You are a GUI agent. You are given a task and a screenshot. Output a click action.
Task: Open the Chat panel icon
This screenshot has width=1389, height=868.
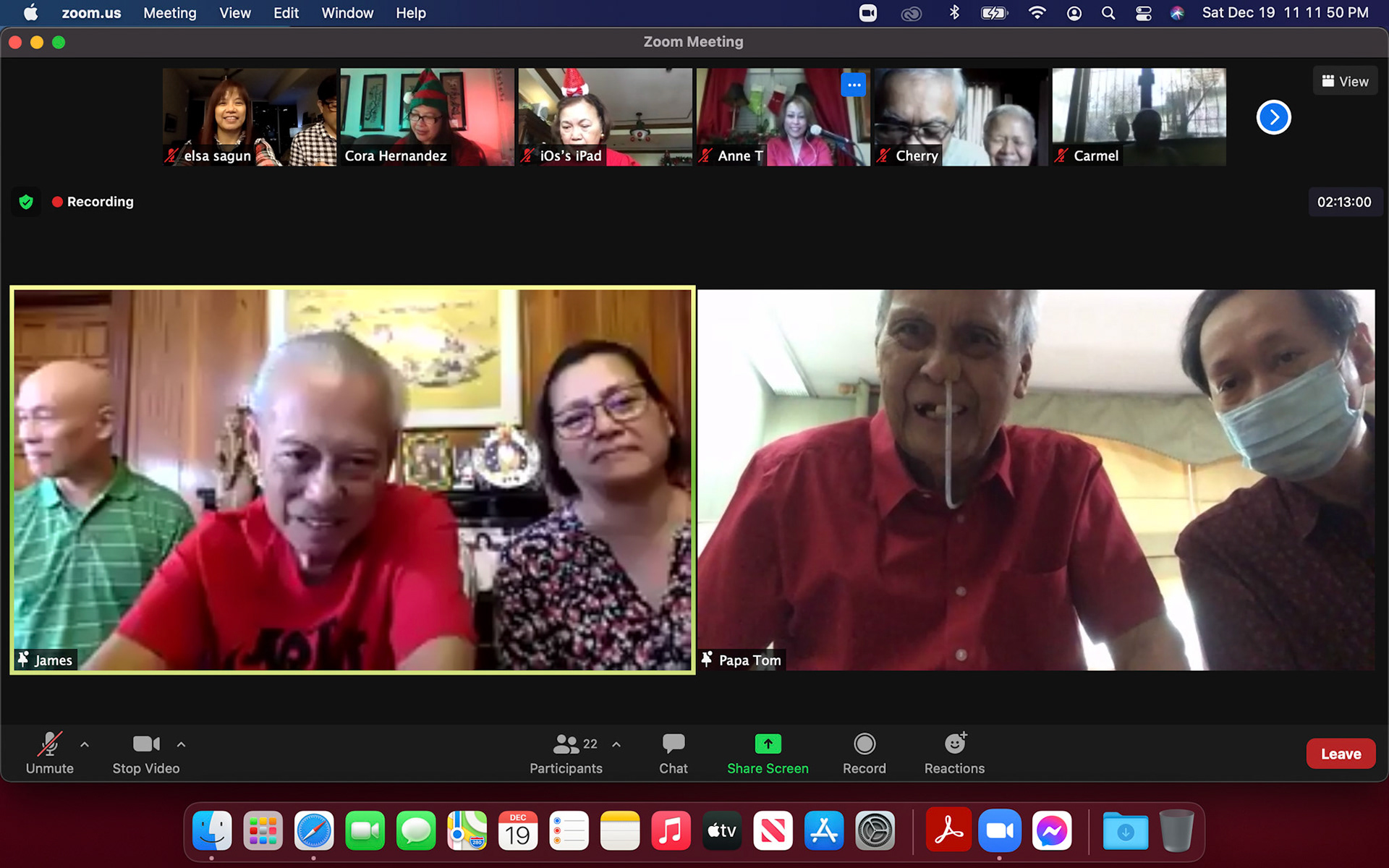click(x=673, y=744)
